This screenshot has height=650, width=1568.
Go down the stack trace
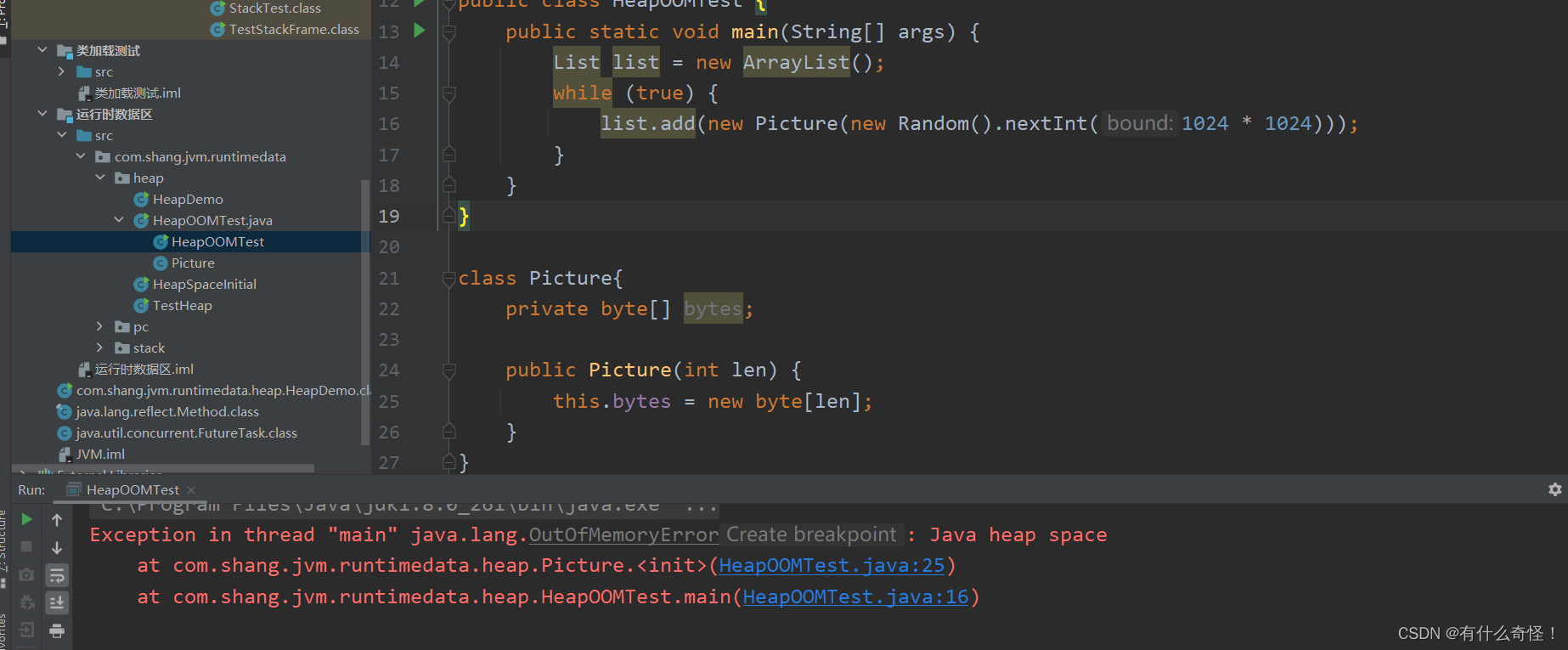[x=57, y=547]
